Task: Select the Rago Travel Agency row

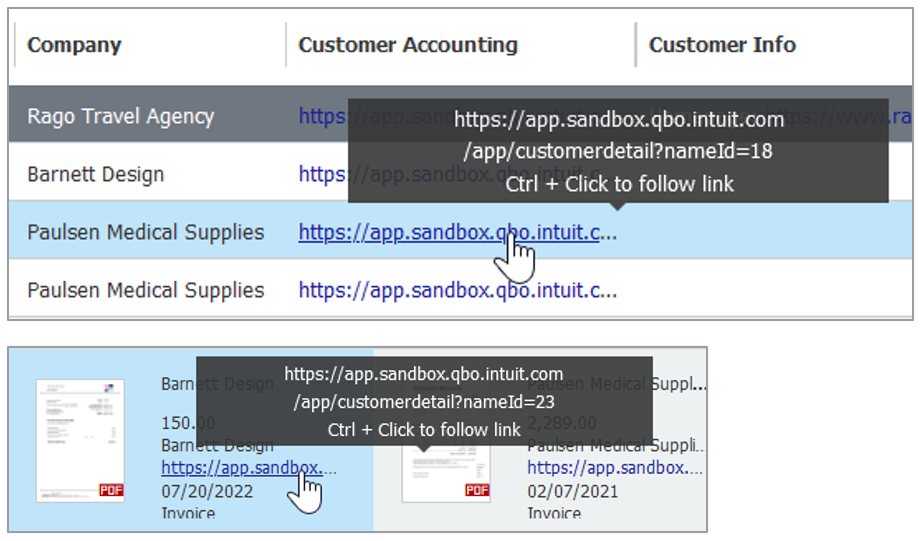Action: (120, 117)
